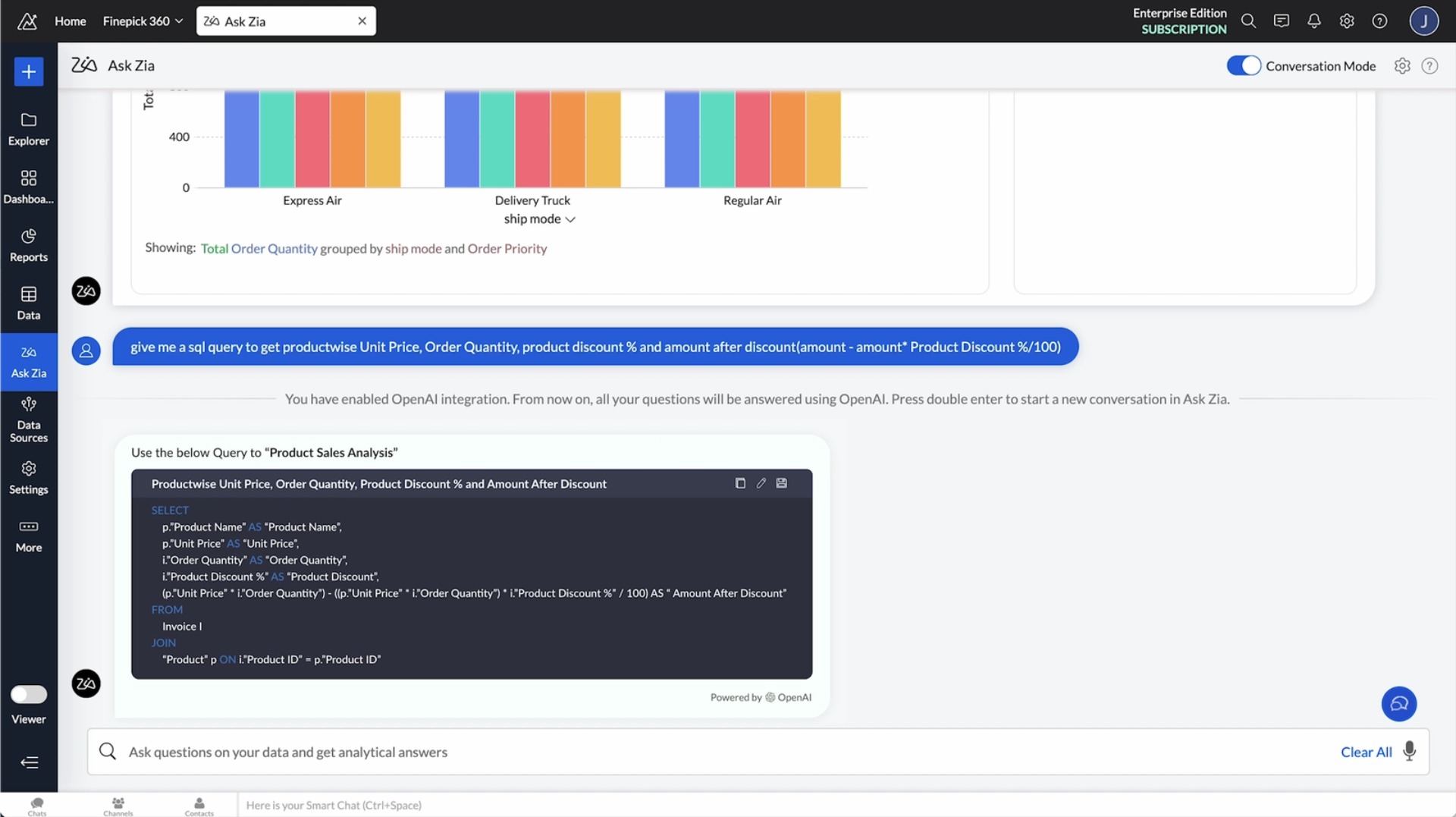Screen dimensions: 1456x817
Task: Click the Express Air axis label
Action: point(312,200)
